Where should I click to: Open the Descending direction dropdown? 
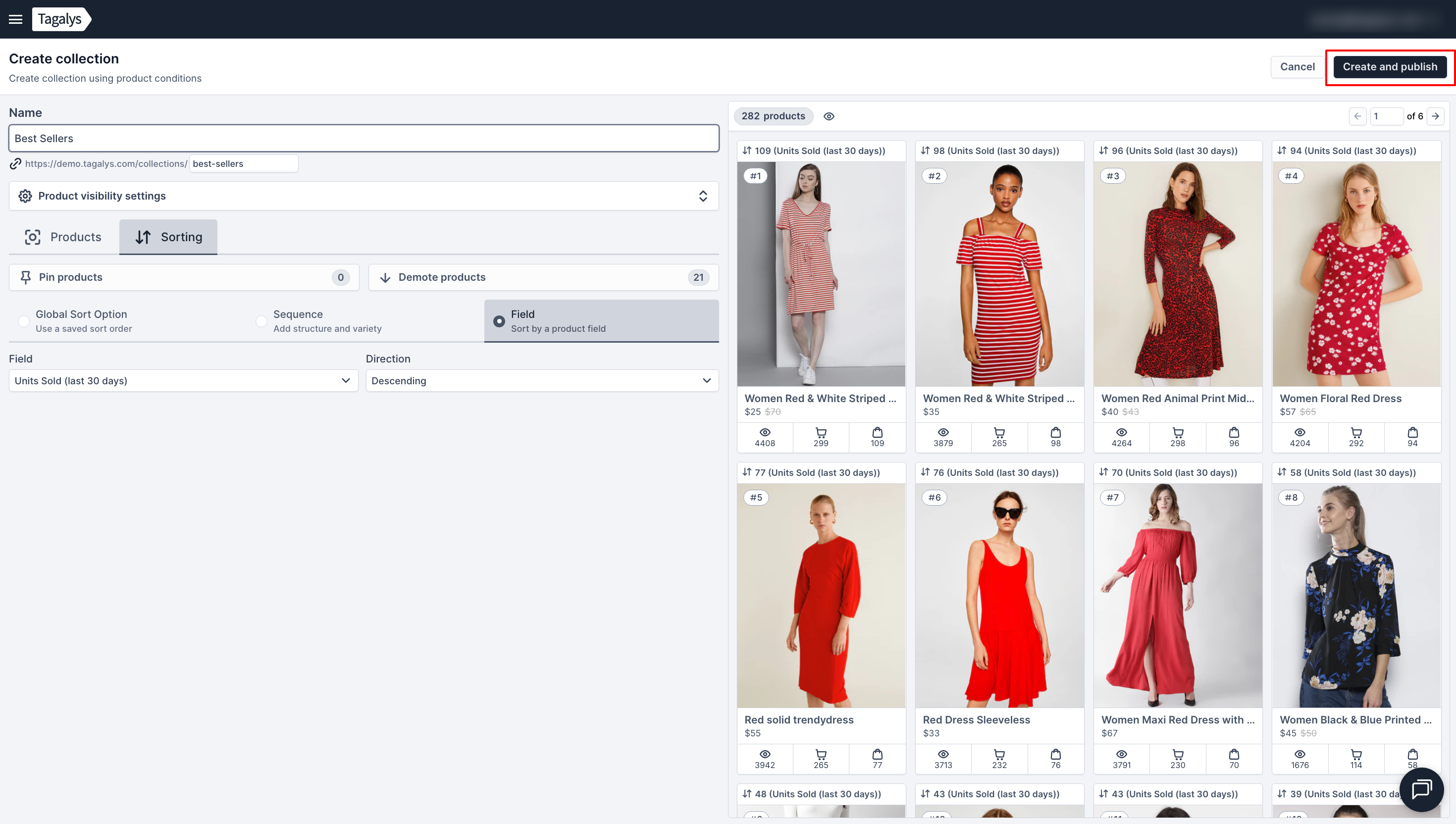coord(542,380)
